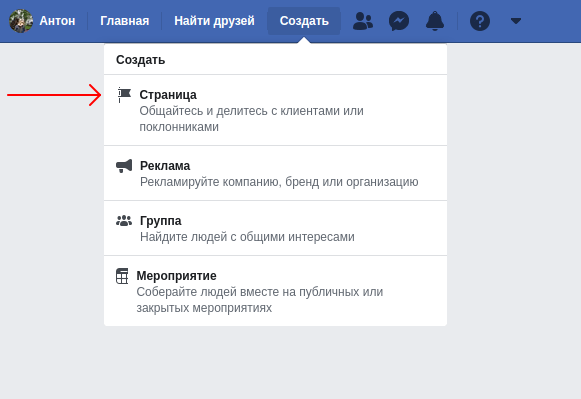Image resolution: width=581 pixels, height=399 pixels.
Task: Open Messenger chat icon
Action: click(x=399, y=21)
